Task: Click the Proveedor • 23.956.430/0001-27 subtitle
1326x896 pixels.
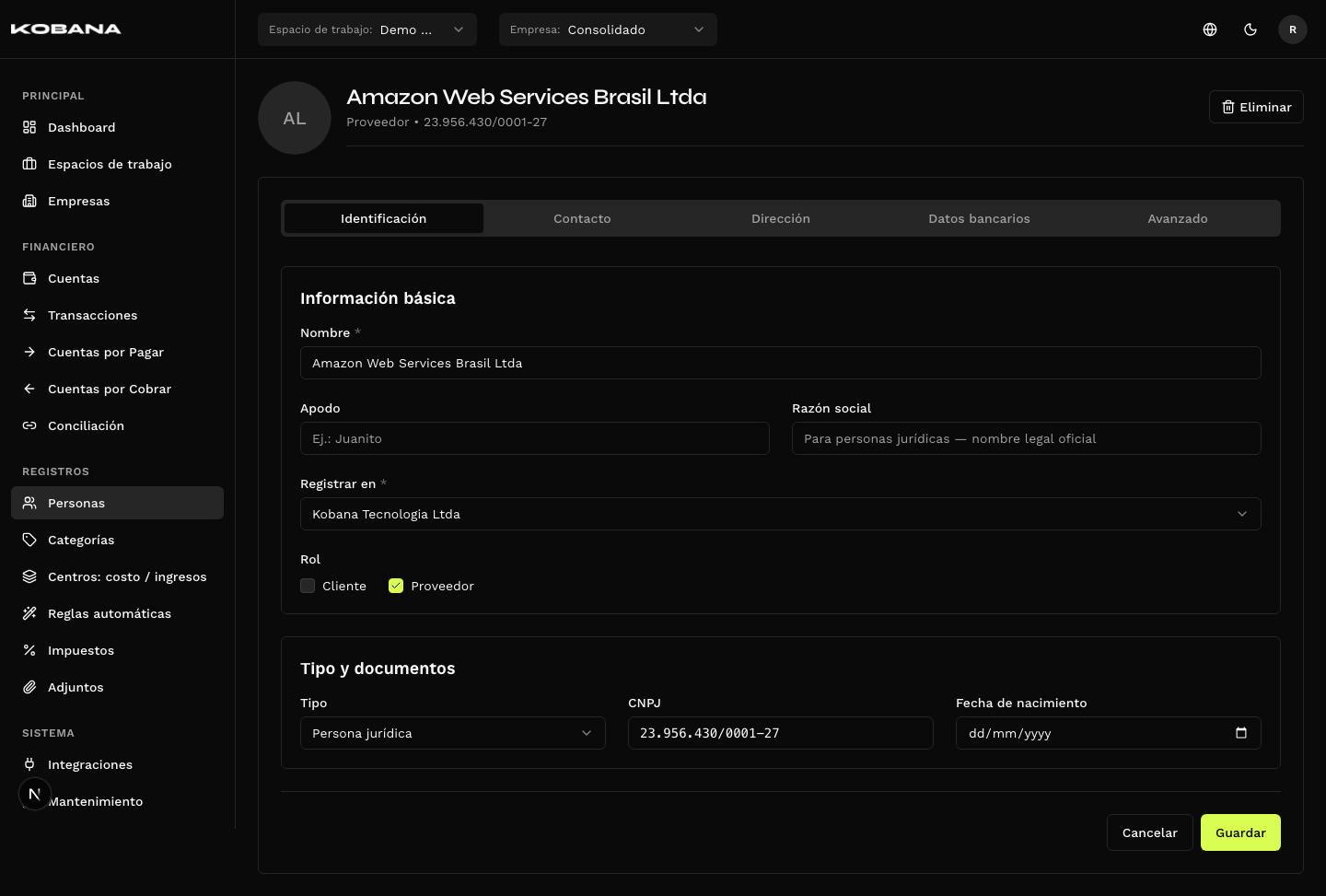Action: [x=447, y=122]
